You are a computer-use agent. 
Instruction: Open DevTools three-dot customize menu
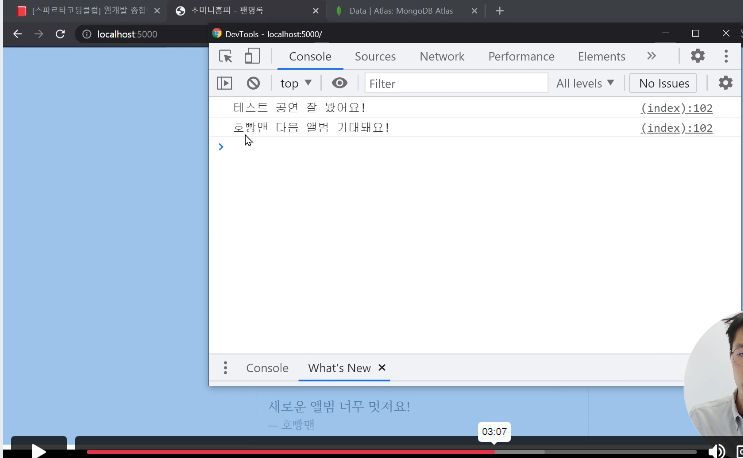(726, 56)
